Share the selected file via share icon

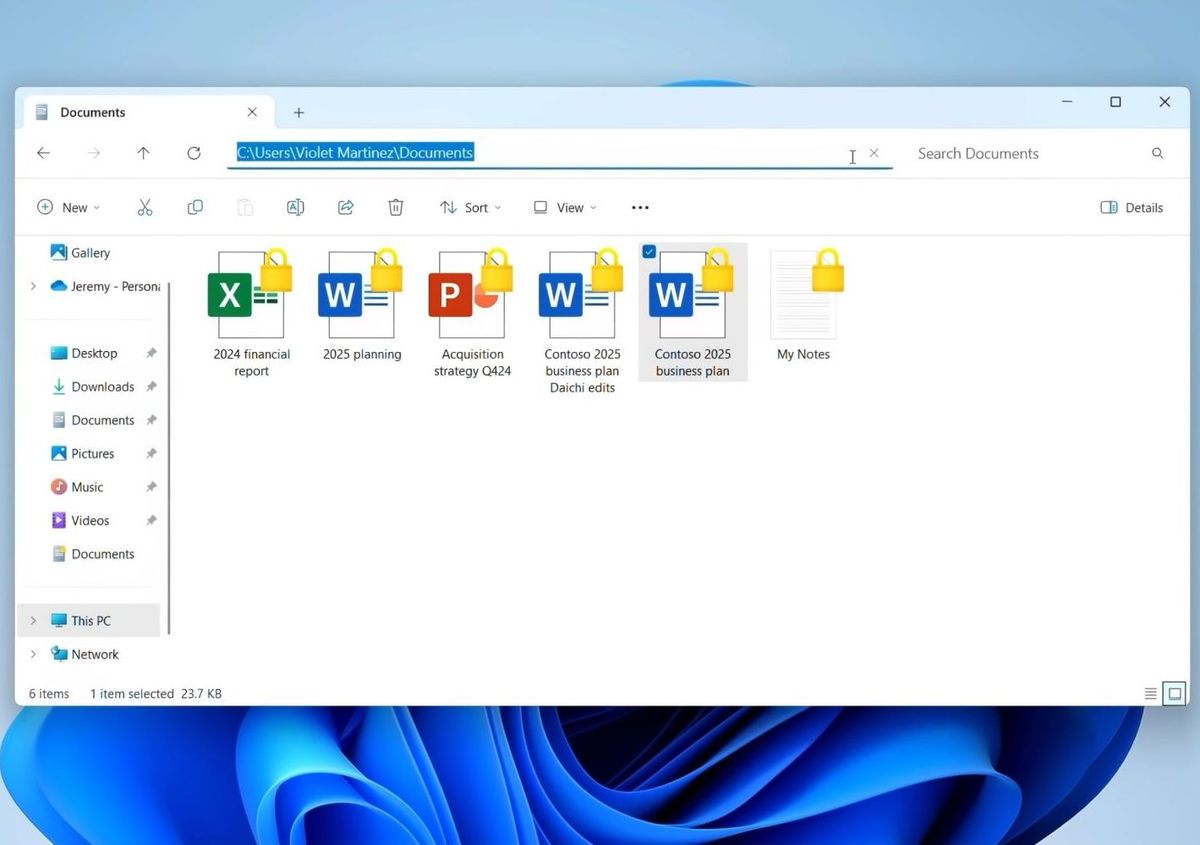pyautogui.click(x=345, y=207)
